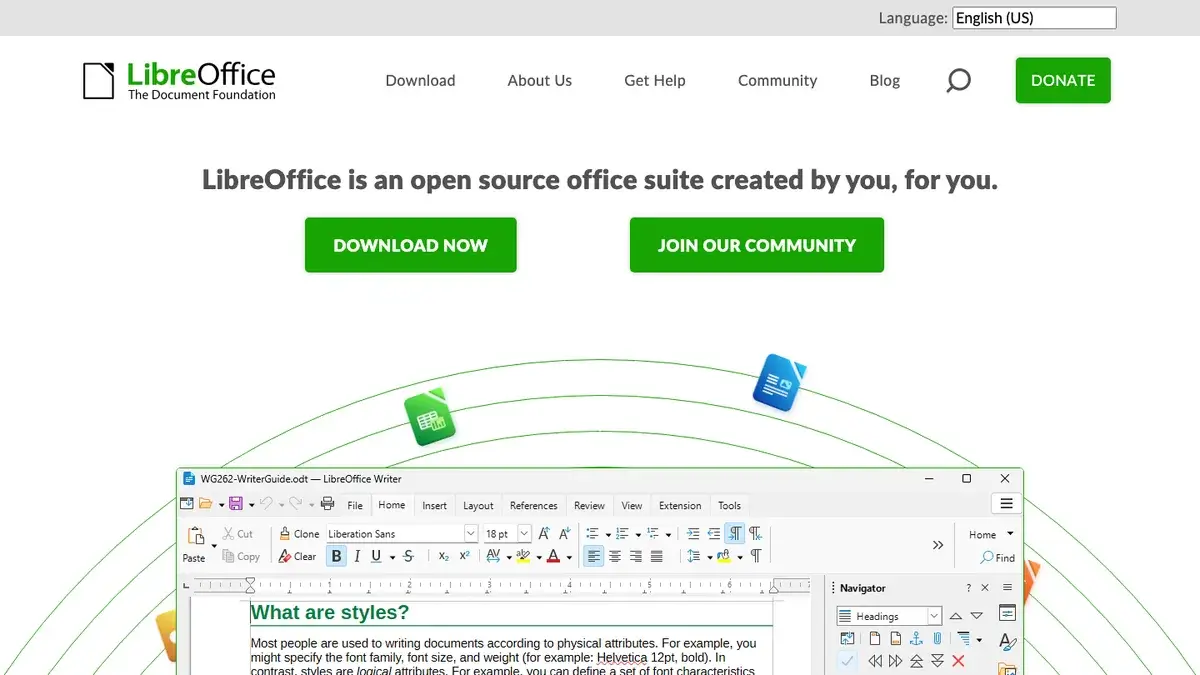Image resolution: width=1200 pixels, height=675 pixels.
Task: Toggle Navigator Content Navigation View icon
Action: tap(847, 638)
